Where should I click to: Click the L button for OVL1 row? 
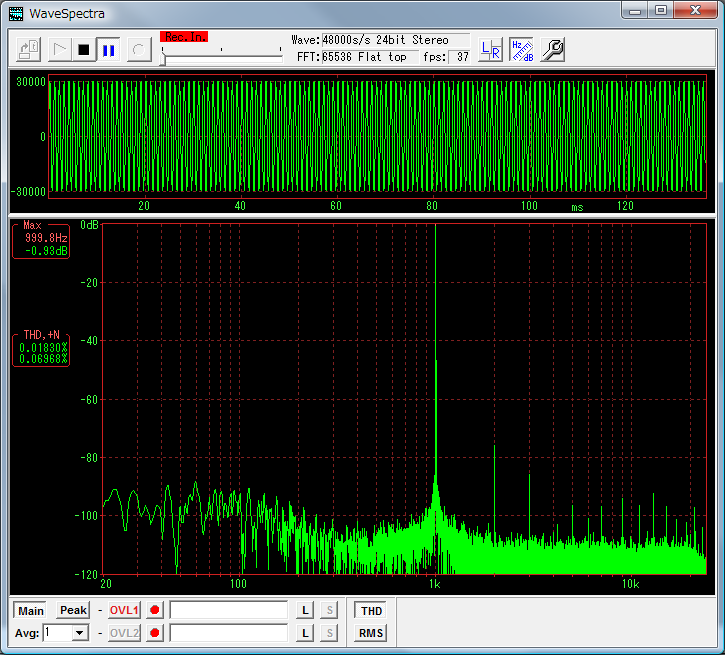pos(306,610)
